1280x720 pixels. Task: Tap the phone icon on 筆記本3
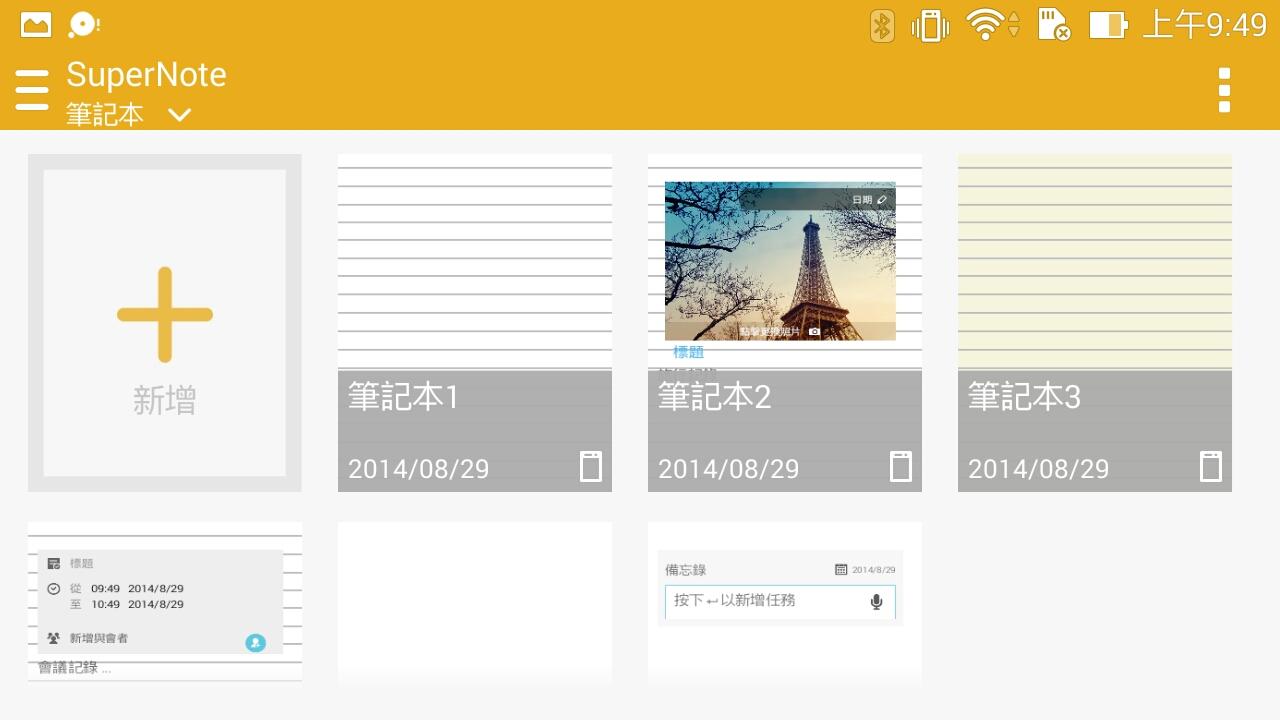coord(1211,466)
